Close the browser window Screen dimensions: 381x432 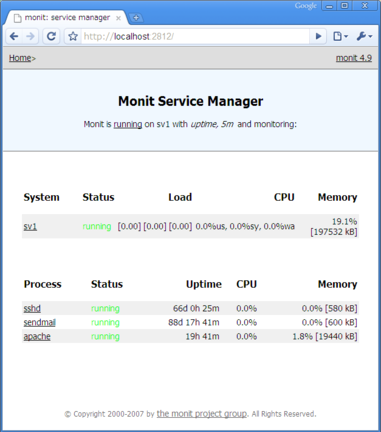(365, 6)
